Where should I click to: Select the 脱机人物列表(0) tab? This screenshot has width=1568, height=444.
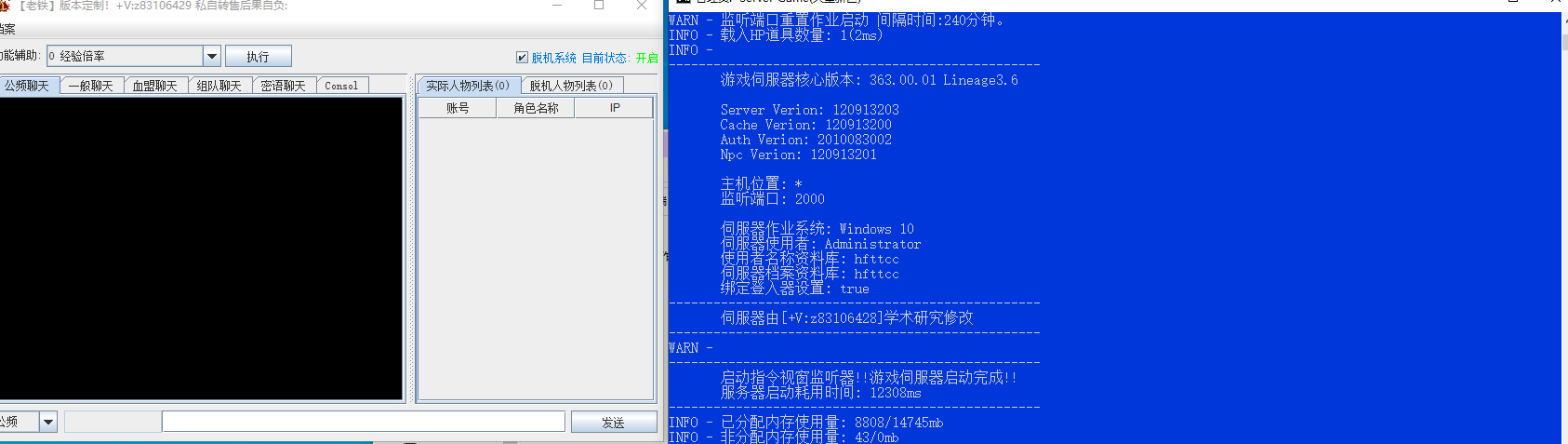click(x=571, y=86)
